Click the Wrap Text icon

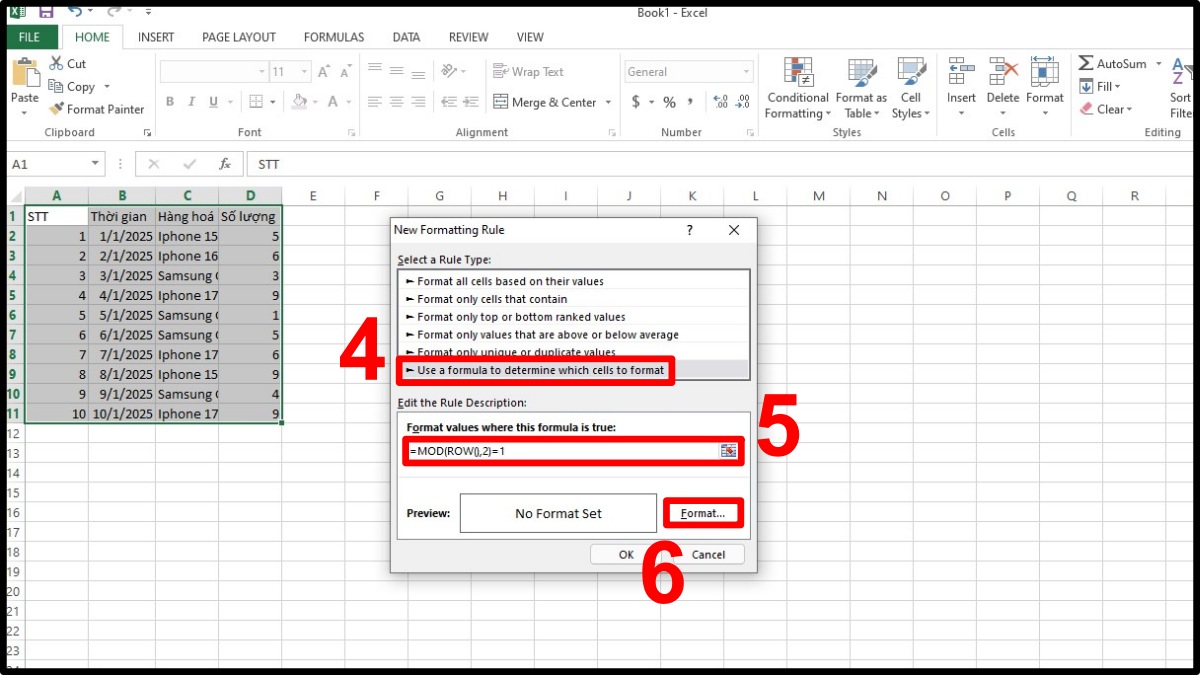501,72
